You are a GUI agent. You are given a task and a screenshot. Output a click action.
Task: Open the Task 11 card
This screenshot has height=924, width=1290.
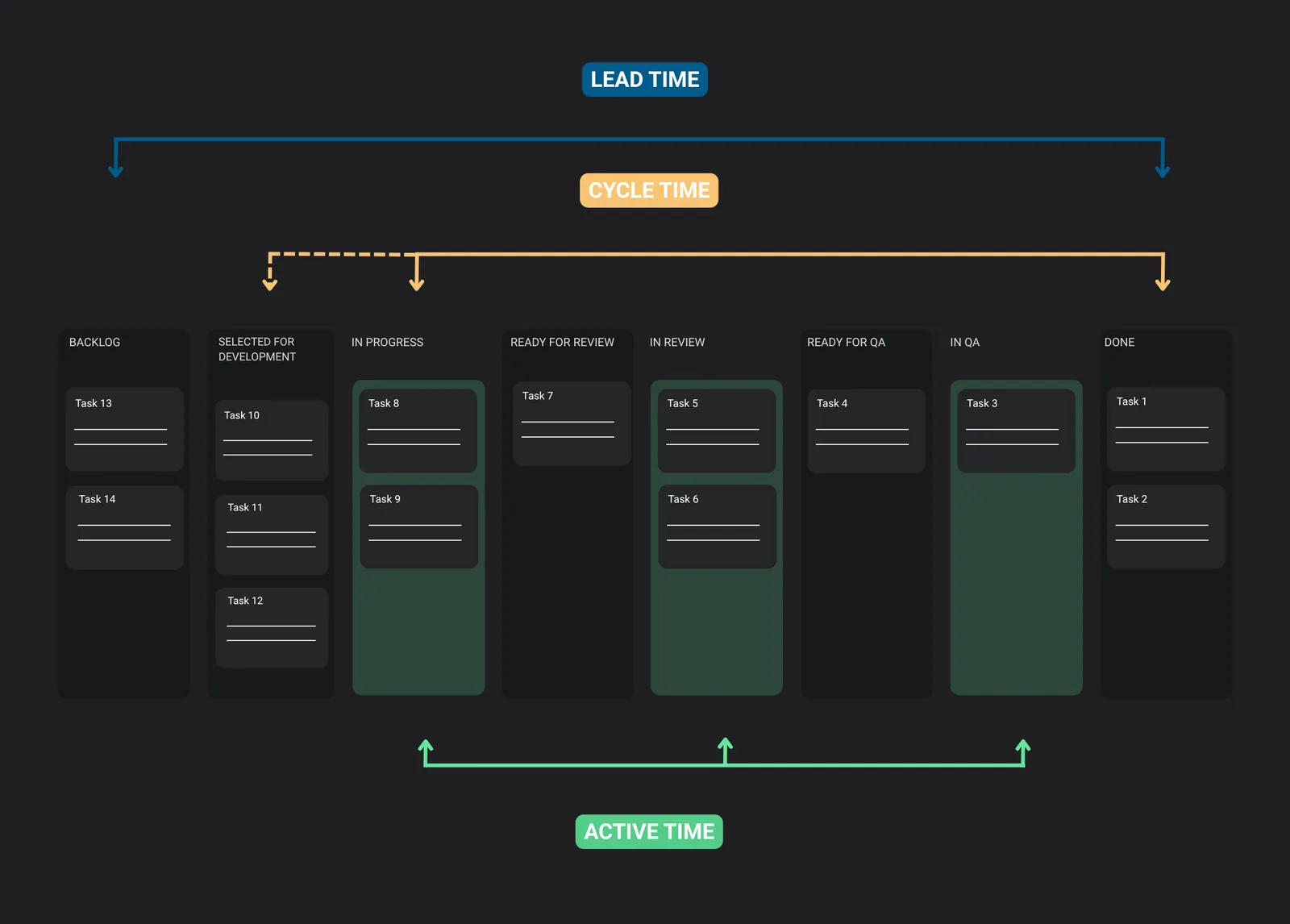272,535
